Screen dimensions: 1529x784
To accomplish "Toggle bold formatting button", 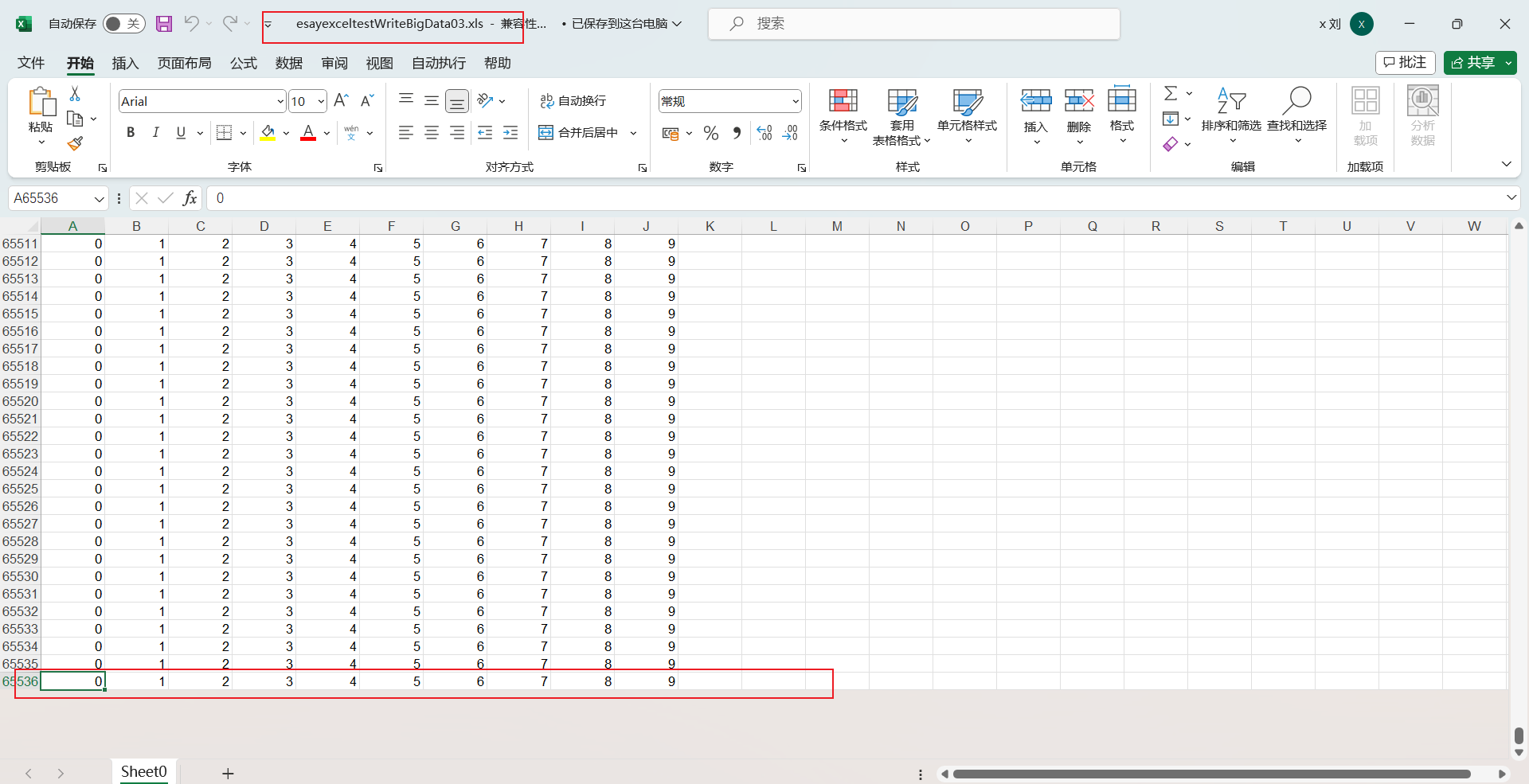I will (x=131, y=133).
